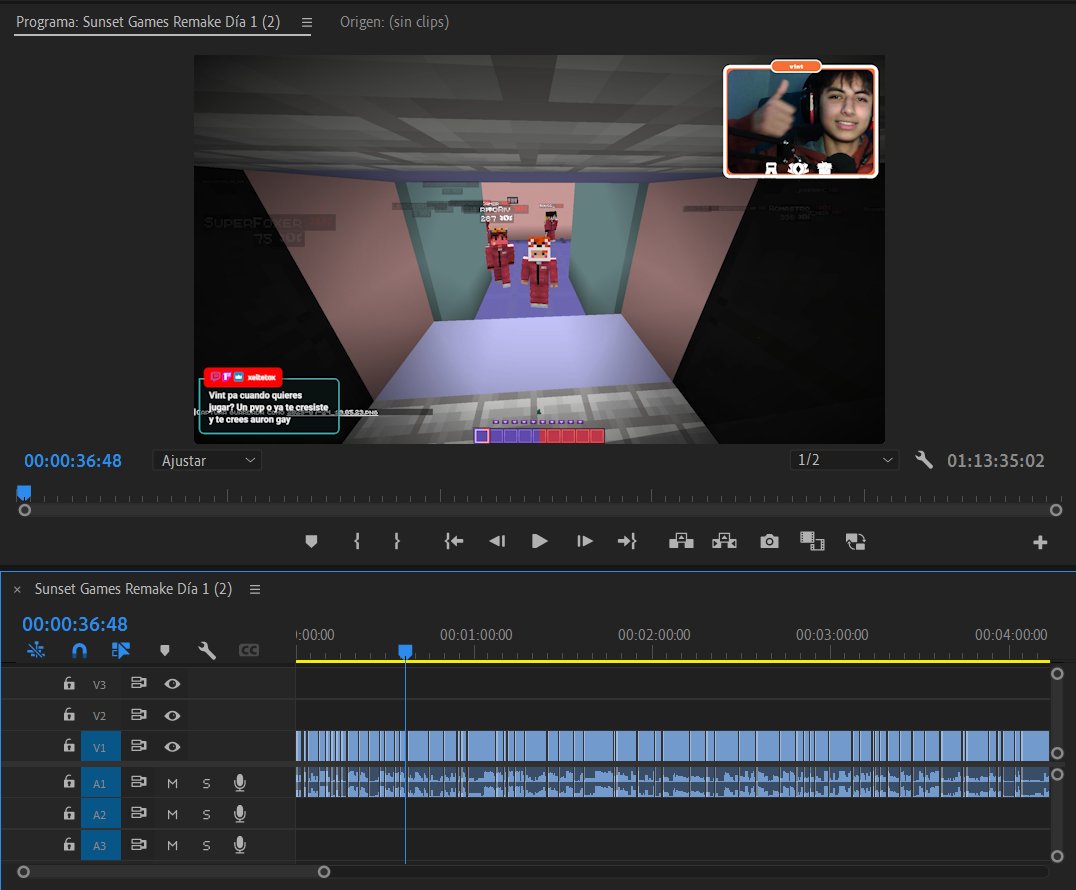Target track A1 for editing

tap(100, 783)
